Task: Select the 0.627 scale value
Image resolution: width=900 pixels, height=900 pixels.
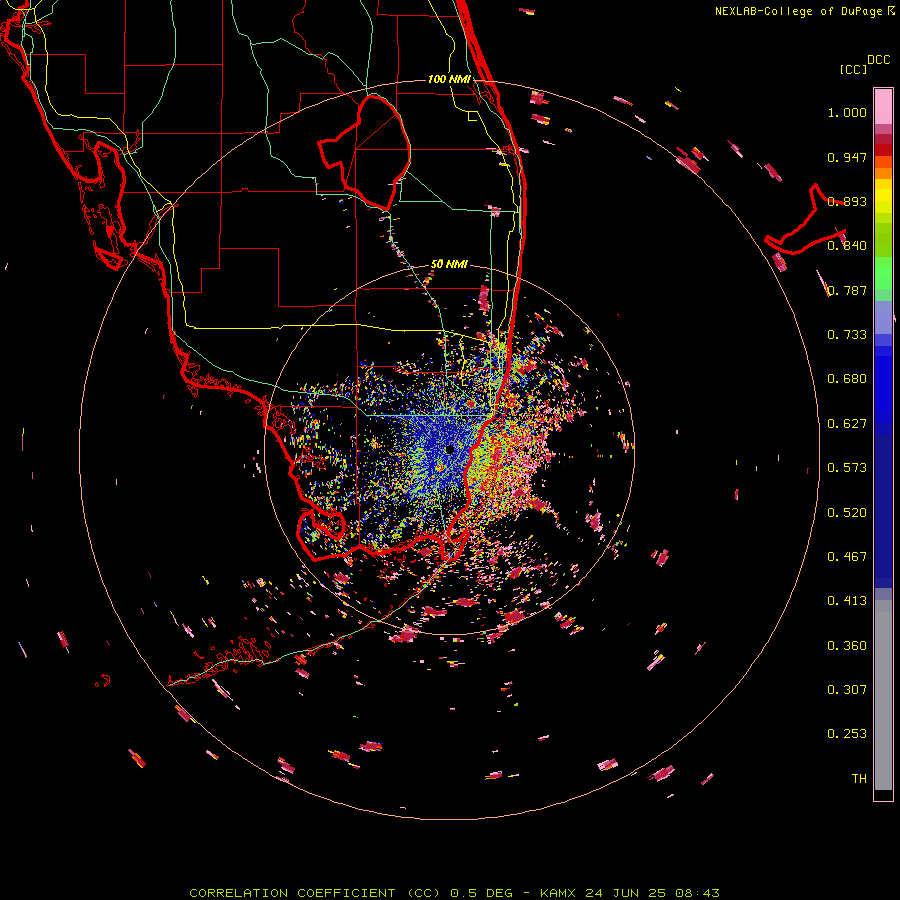Action: tap(847, 424)
